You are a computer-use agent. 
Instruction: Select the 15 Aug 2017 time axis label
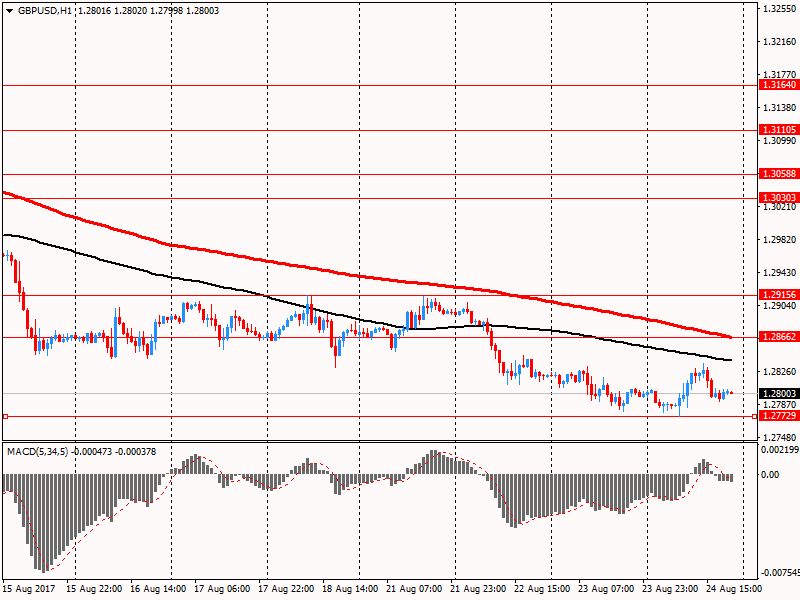[x=29, y=589]
